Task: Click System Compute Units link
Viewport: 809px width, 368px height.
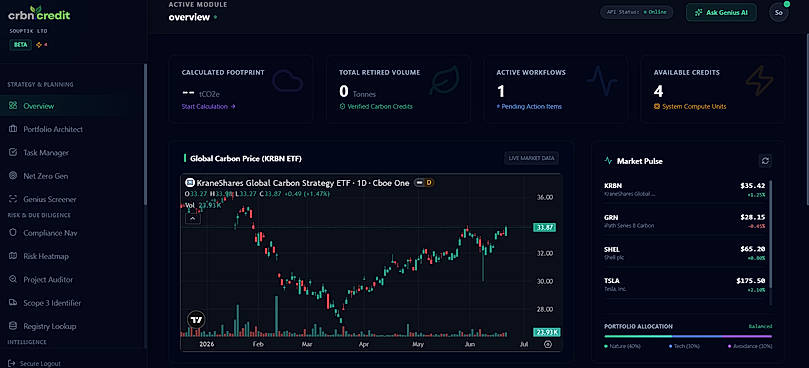Action: tap(690, 106)
